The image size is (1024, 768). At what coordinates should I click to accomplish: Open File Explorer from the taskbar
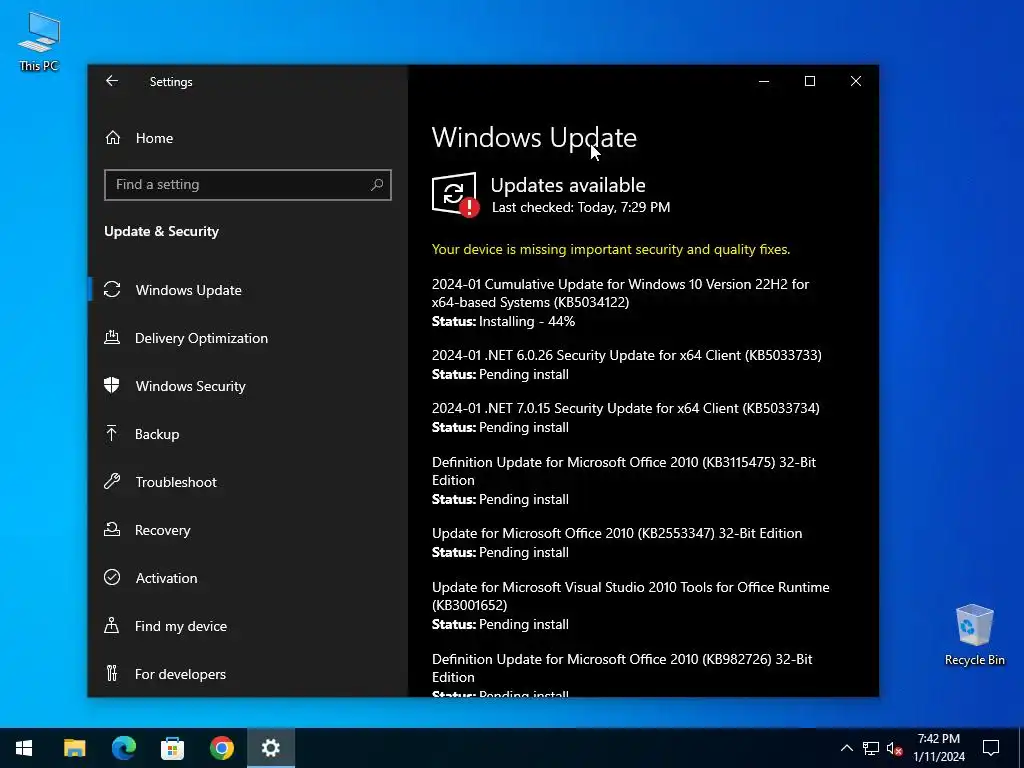click(x=74, y=748)
